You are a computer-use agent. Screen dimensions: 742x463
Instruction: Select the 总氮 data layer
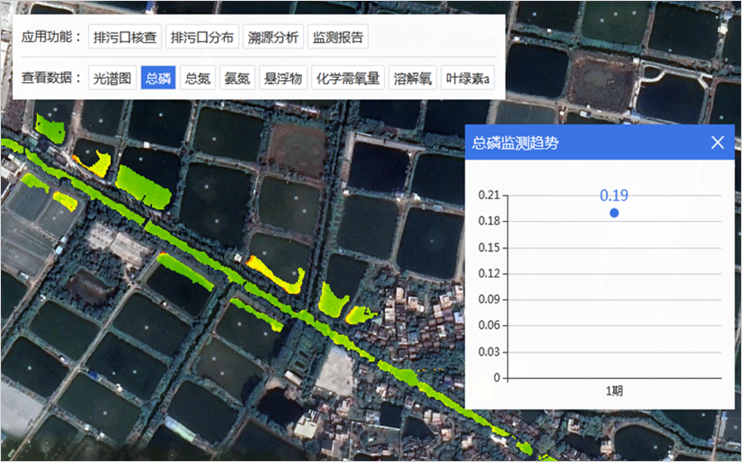point(198,78)
